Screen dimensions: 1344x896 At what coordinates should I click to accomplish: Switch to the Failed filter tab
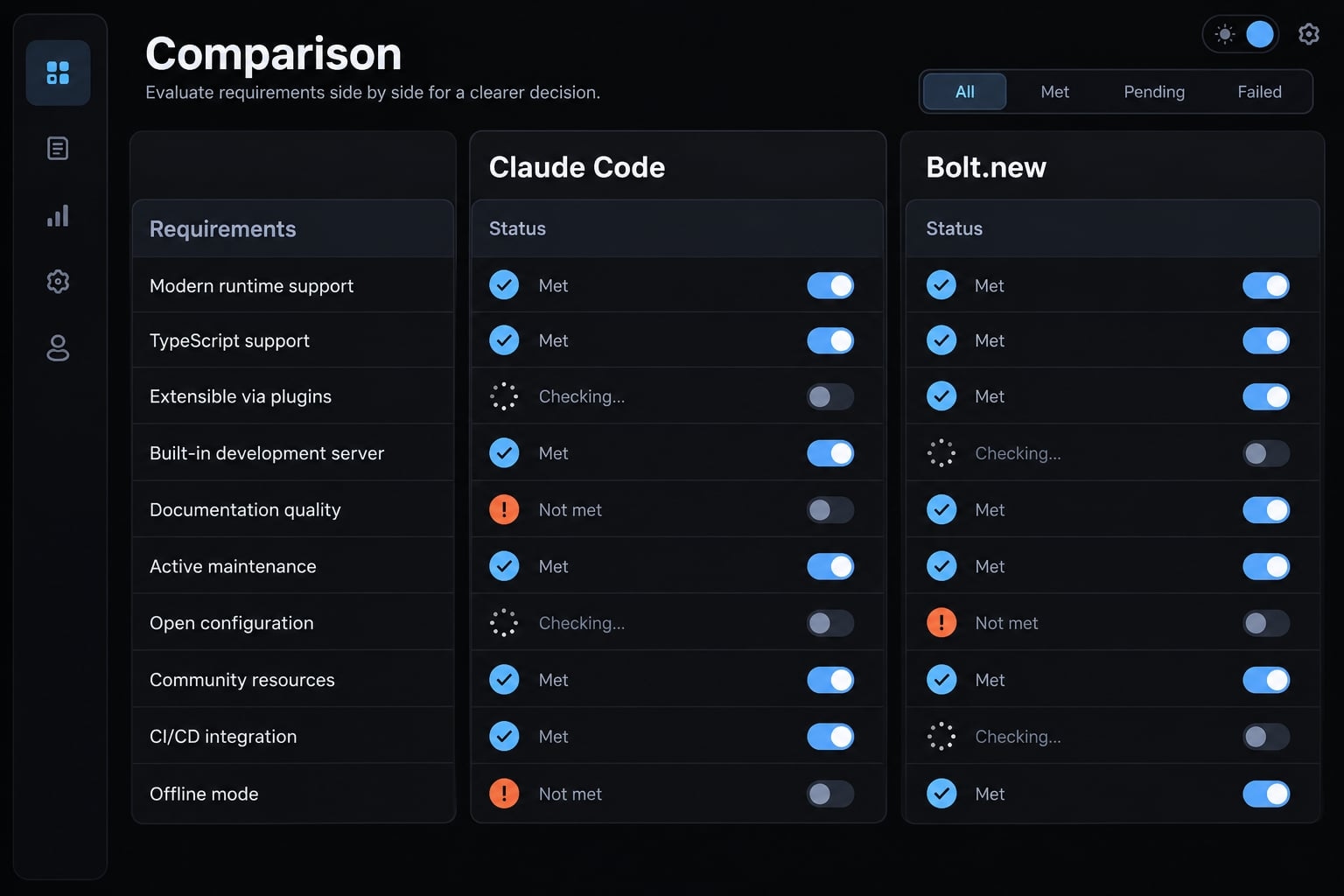1259,92
